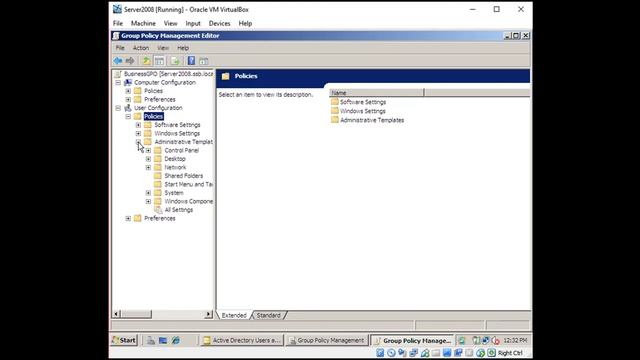Collapse the User Configuration node
The height and width of the screenshot is (360, 640).
click(118, 108)
